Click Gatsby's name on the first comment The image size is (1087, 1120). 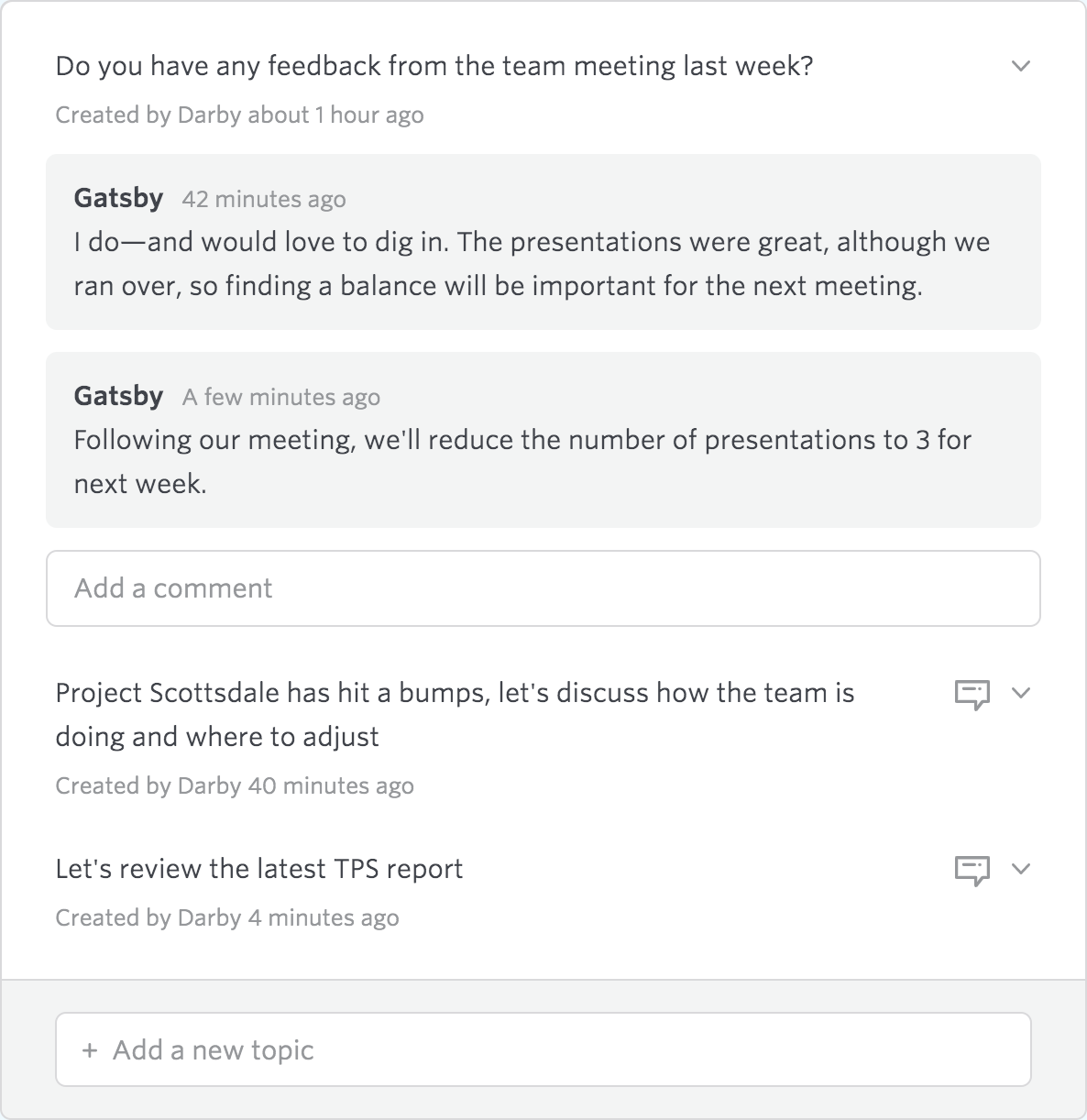pyautogui.click(x=118, y=197)
